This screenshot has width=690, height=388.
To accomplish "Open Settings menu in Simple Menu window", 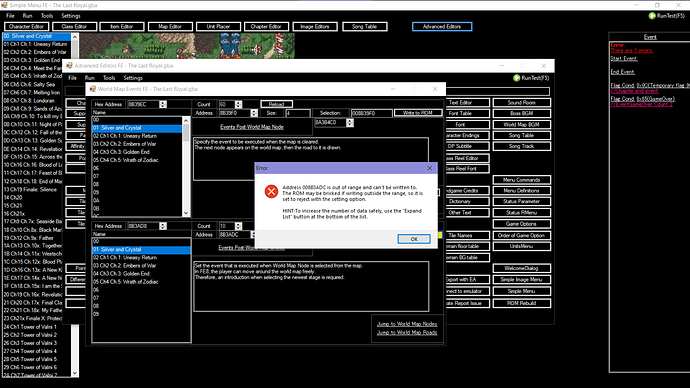I will coord(70,16).
